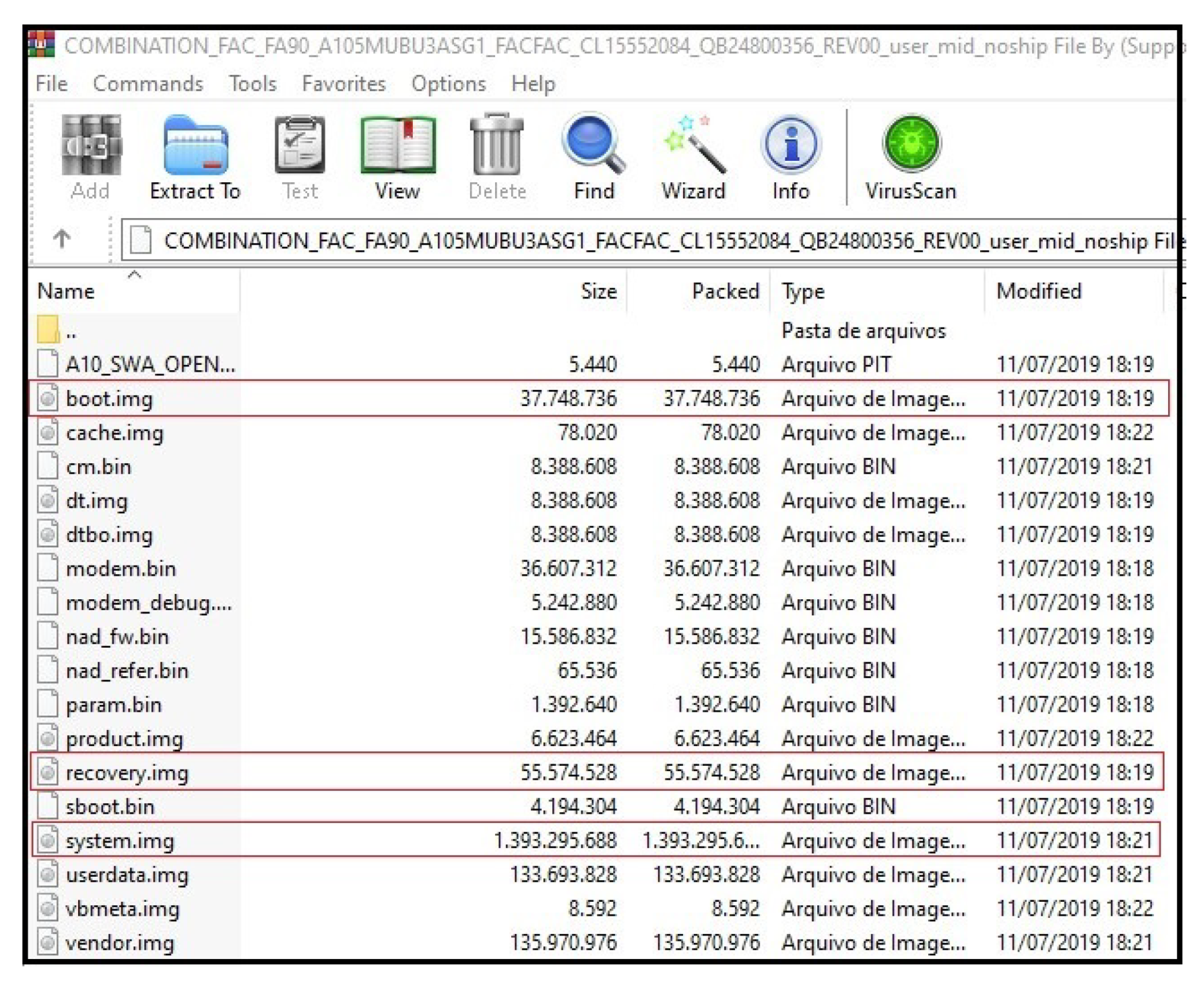1204x985 pixels.
Task: Run the Test archive tool
Action: pyautogui.click(x=300, y=145)
